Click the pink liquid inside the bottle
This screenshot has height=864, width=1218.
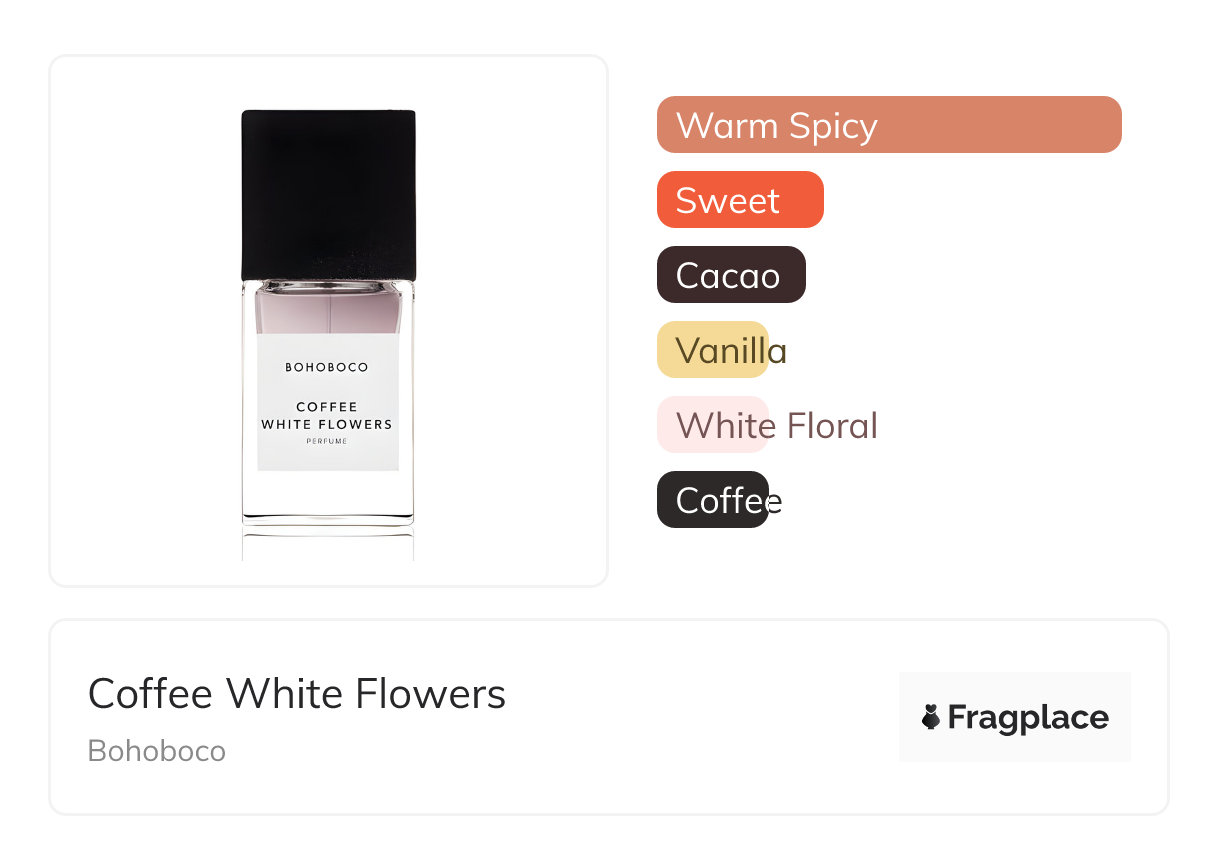(327, 310)
